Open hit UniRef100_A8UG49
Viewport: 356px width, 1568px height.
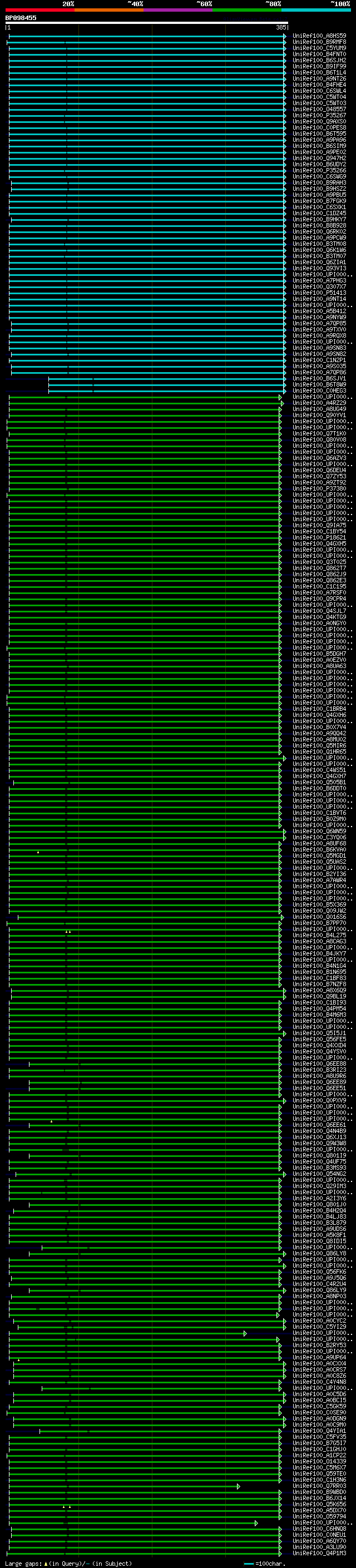tap(319, 409)
